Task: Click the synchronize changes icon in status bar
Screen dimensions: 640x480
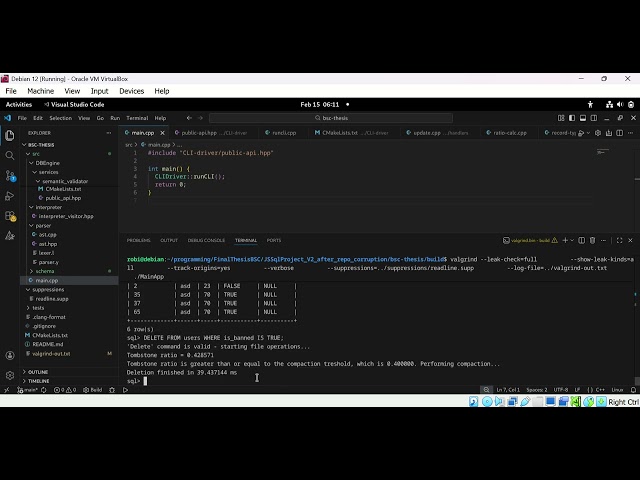Action: tap(44, 390)
